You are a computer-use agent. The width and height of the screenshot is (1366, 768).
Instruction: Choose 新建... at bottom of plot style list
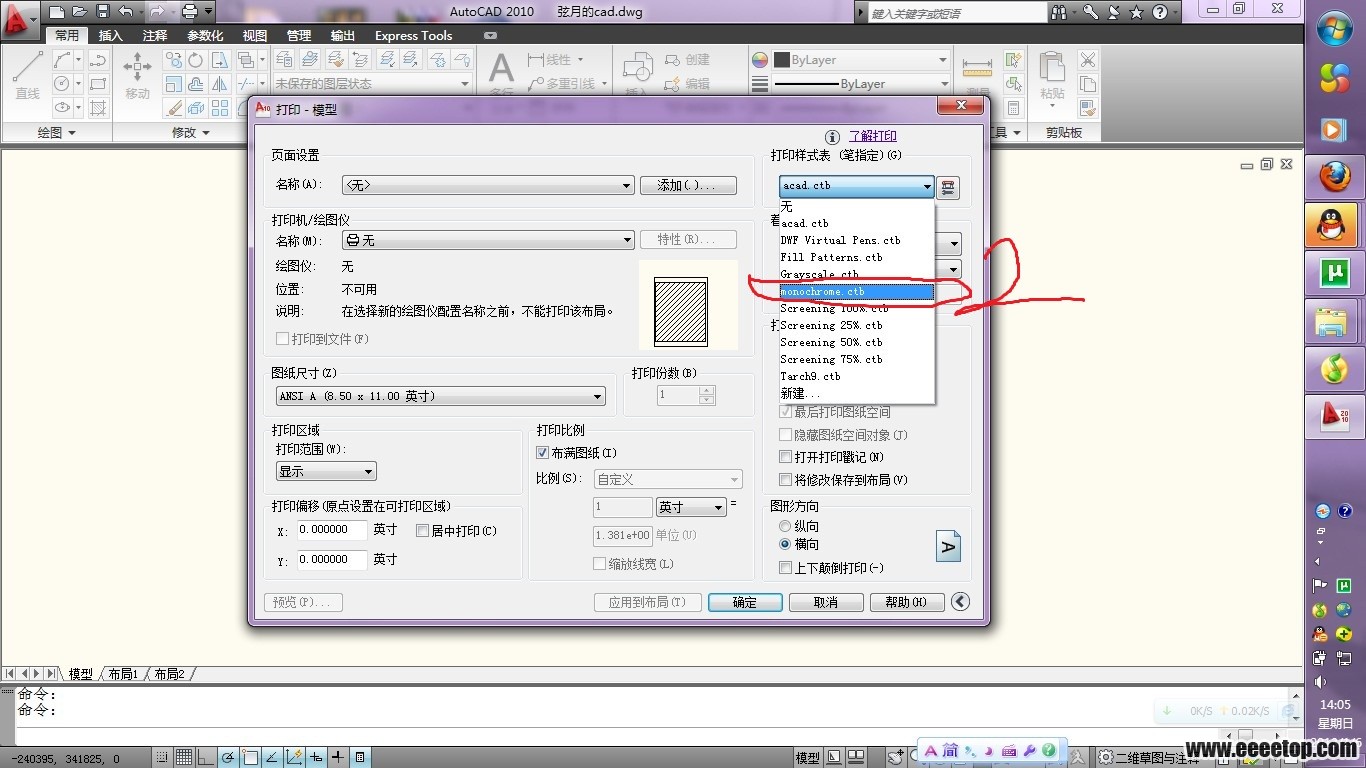click(x=856, y=393)
